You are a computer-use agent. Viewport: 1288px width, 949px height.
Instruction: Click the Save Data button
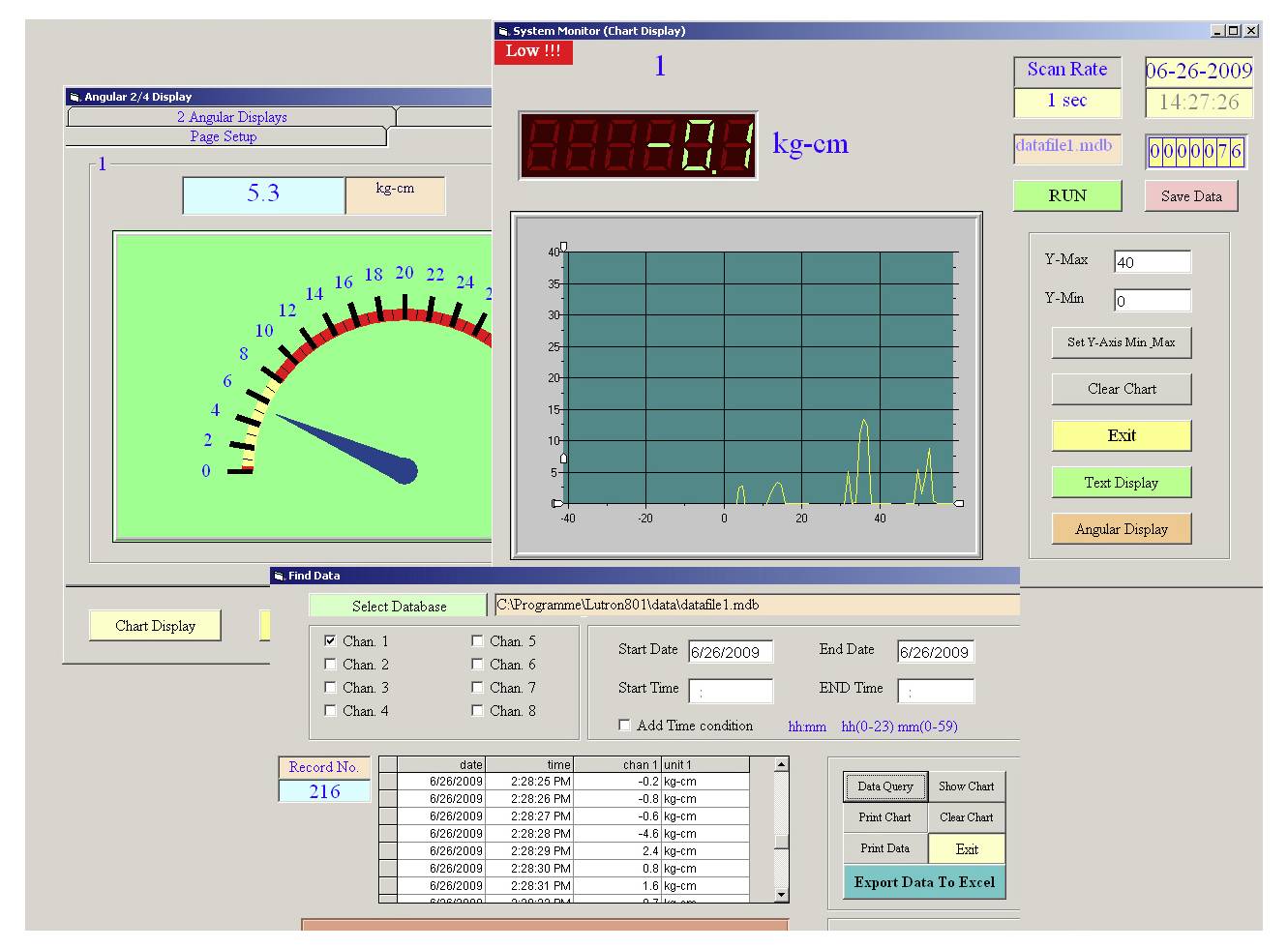pos(1191,195)
